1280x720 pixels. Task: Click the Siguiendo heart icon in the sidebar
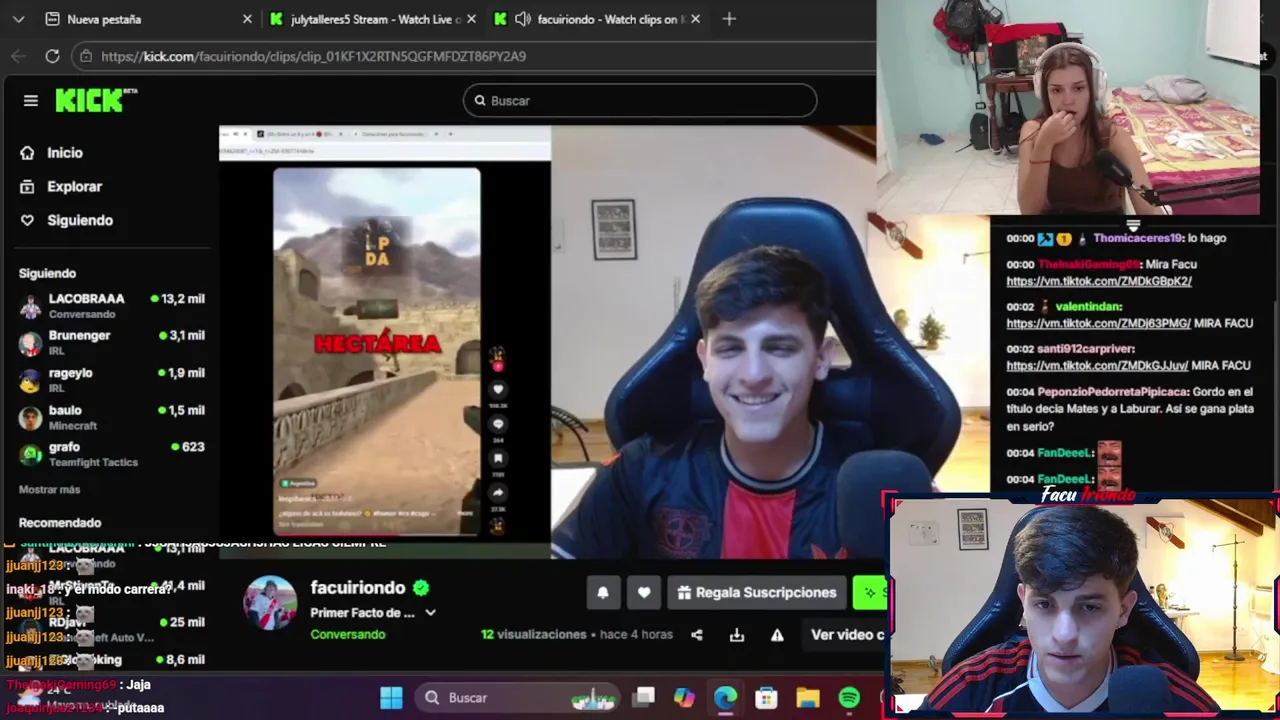click(27, 220)
